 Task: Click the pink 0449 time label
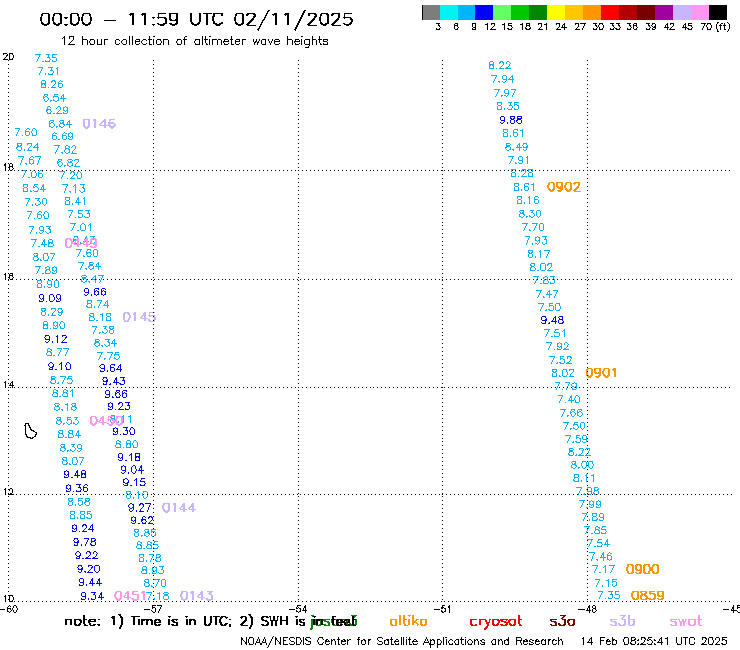tap(81, 243)
